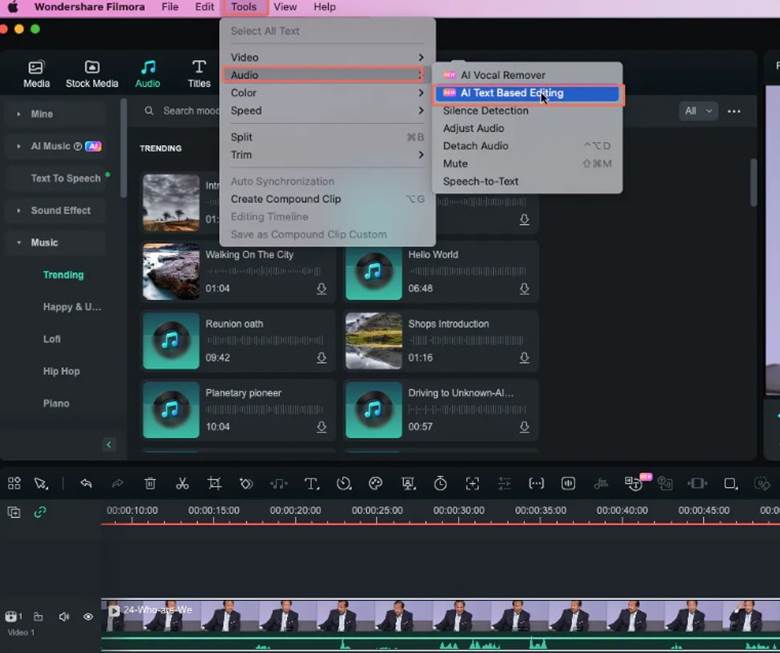The image size is (780, 653).
Task: Click the timer duration icon
Action: (440, 483)
